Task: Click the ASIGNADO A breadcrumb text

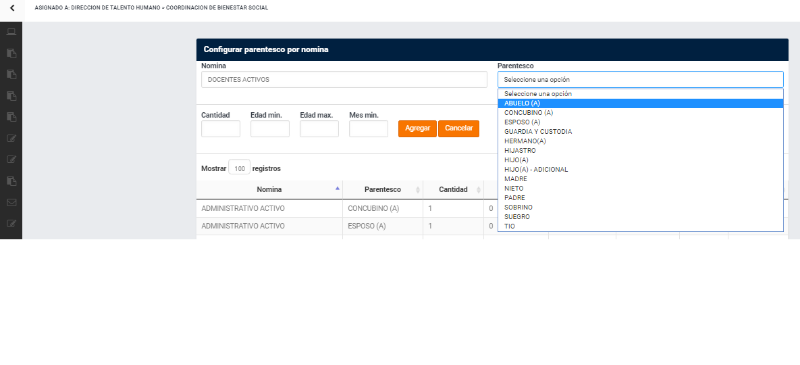Action: (x=152, y=8)
